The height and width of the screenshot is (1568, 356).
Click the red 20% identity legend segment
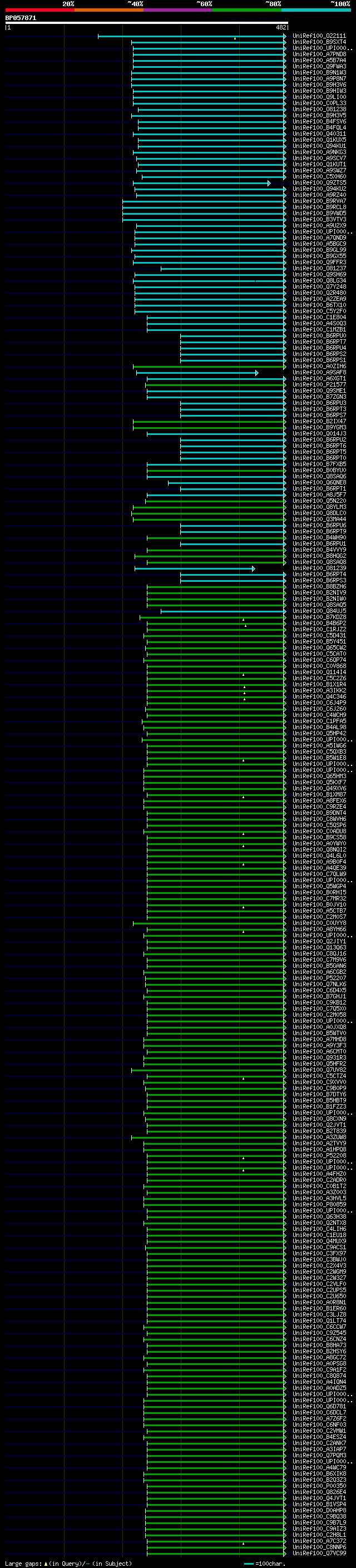[x=39, y=10]
